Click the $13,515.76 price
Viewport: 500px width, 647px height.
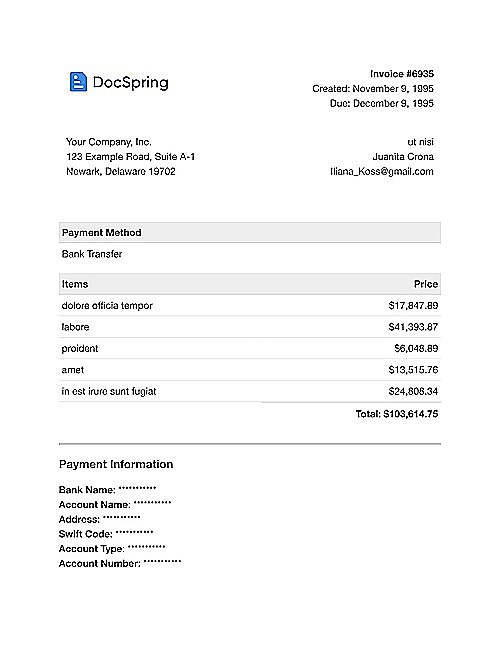[x=413, y=370]
